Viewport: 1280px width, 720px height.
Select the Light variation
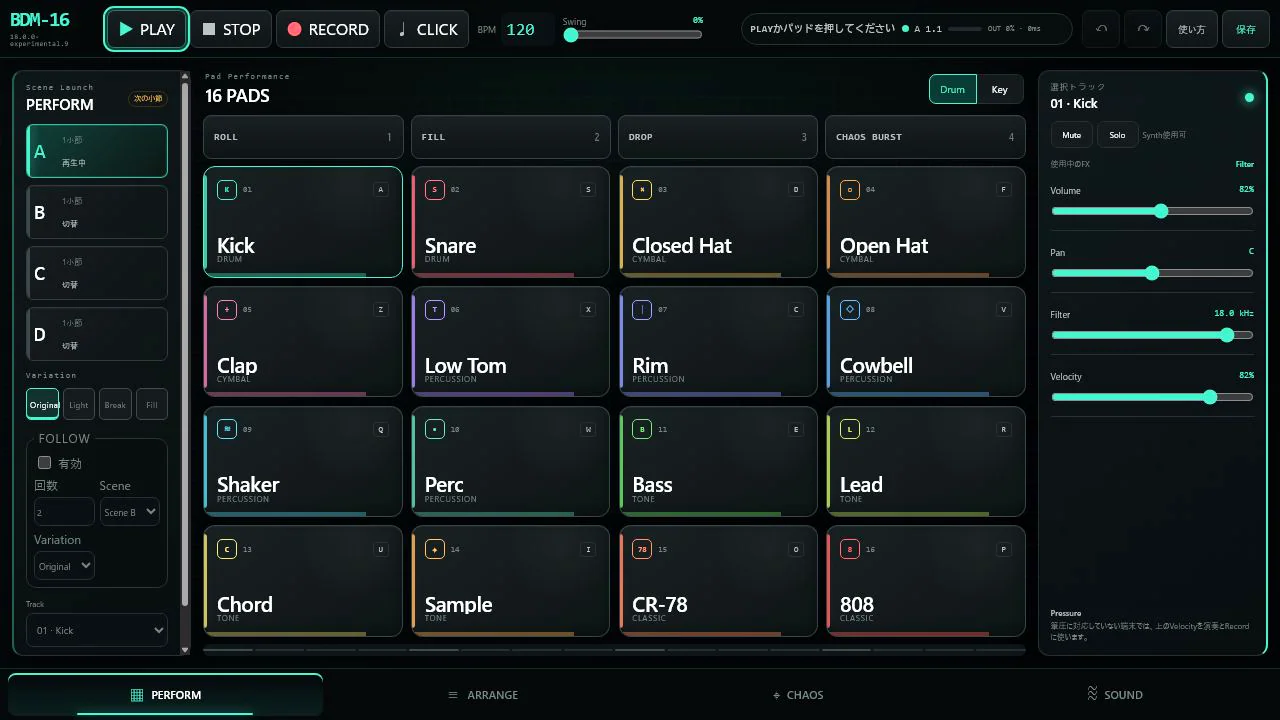(79, 404)
